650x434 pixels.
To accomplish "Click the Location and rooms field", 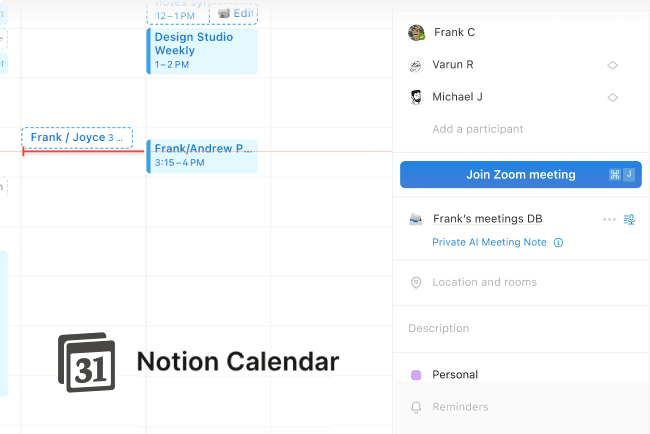I will (x=484, y=283).
